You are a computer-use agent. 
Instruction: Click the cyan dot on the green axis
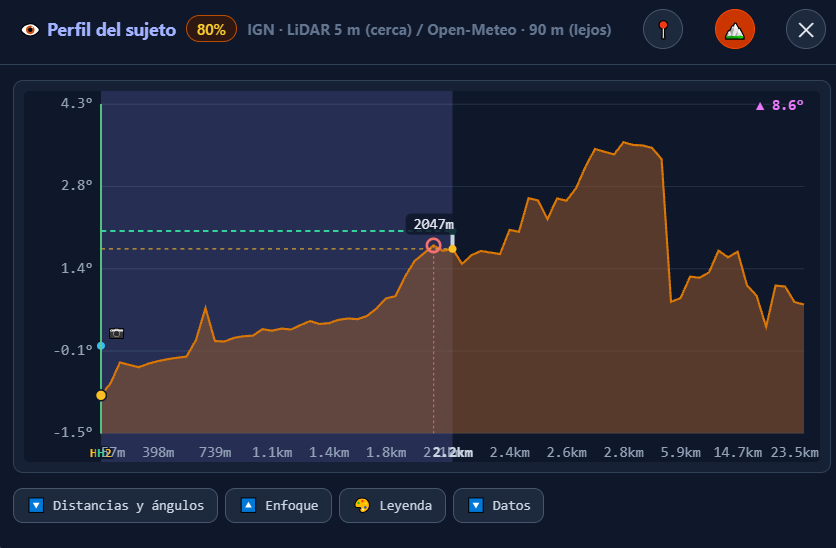pyautogui.click(x=101, y=346)
